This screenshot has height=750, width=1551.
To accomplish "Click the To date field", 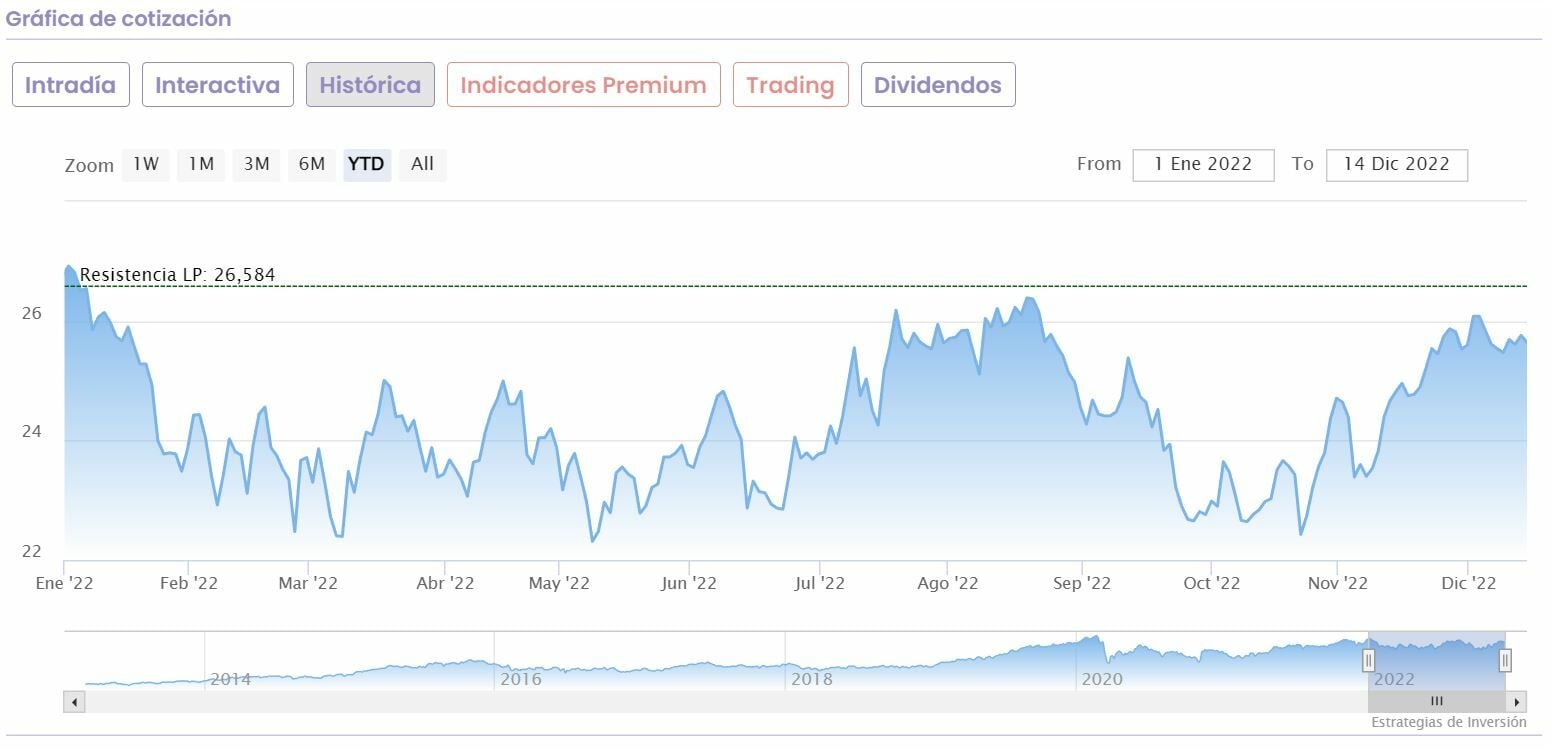I will (x=1396, y=165).
